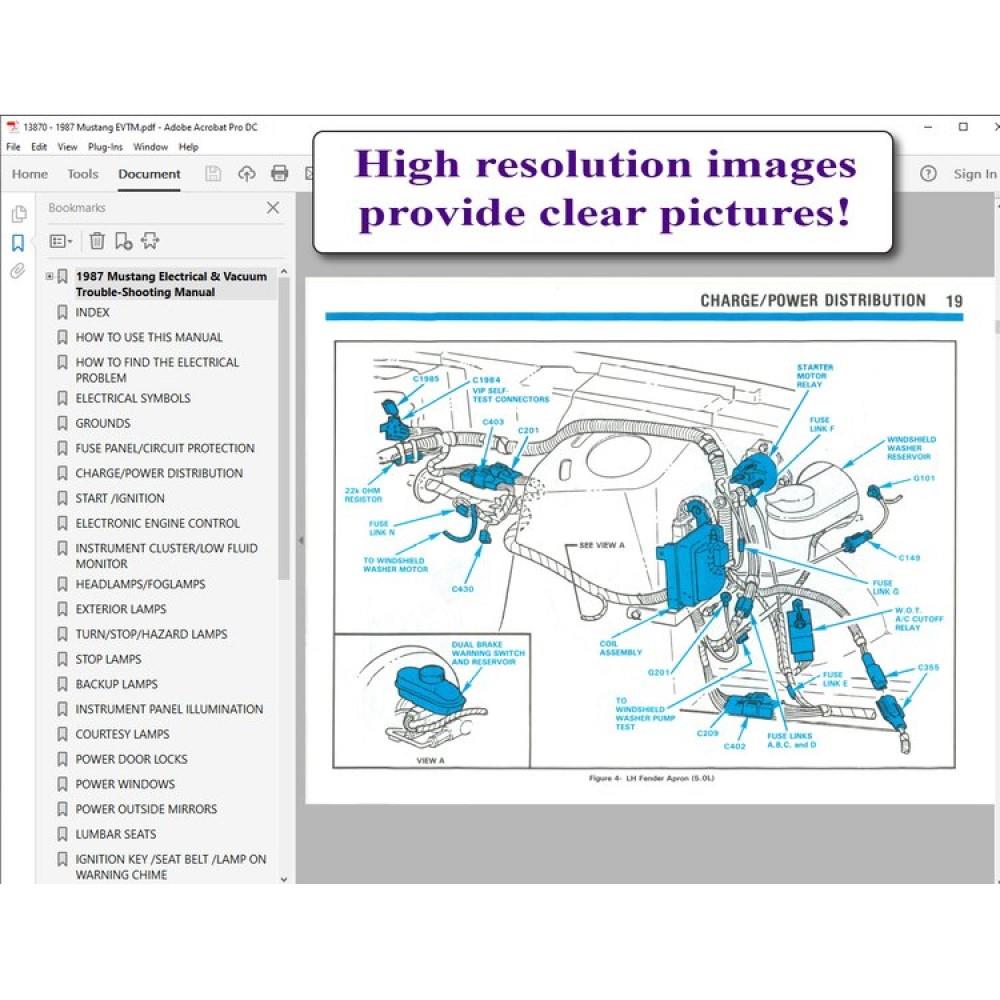Open INSTRUMENT CLUSTER/LOW FLUID MONITOR bookmark

[x=166, y=556]
